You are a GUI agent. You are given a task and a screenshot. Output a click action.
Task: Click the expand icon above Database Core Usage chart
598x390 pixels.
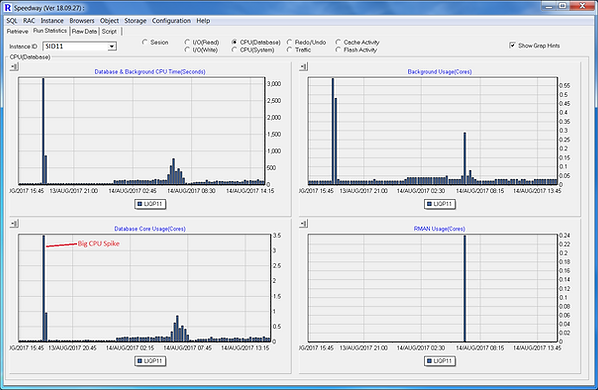(x=14, y=224)
